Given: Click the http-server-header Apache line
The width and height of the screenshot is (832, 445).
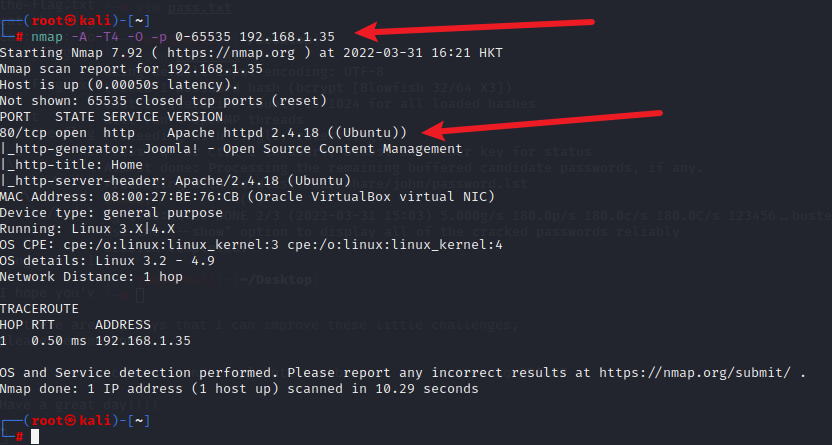Looking at the screenshot, I should [176, 181].
